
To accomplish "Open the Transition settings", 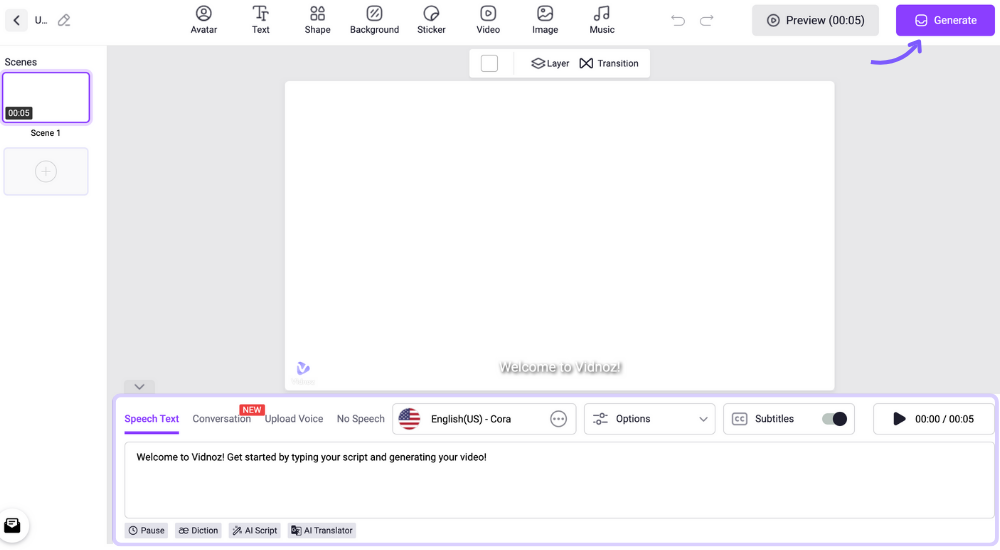I will (x=608, y=63).
